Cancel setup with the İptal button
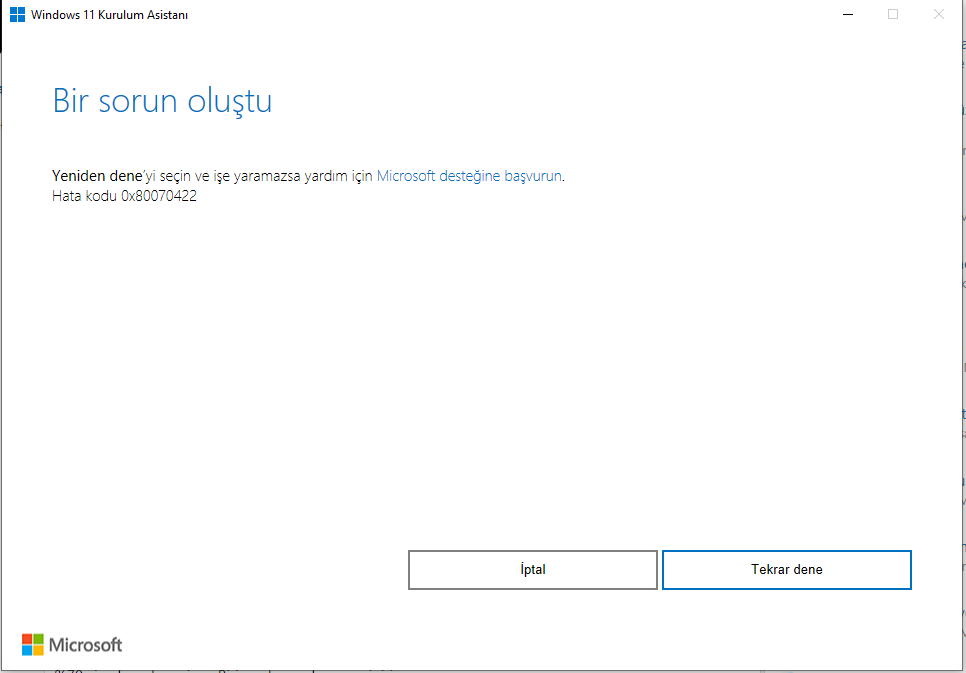The image size is (966, 673). coord(533,570)
